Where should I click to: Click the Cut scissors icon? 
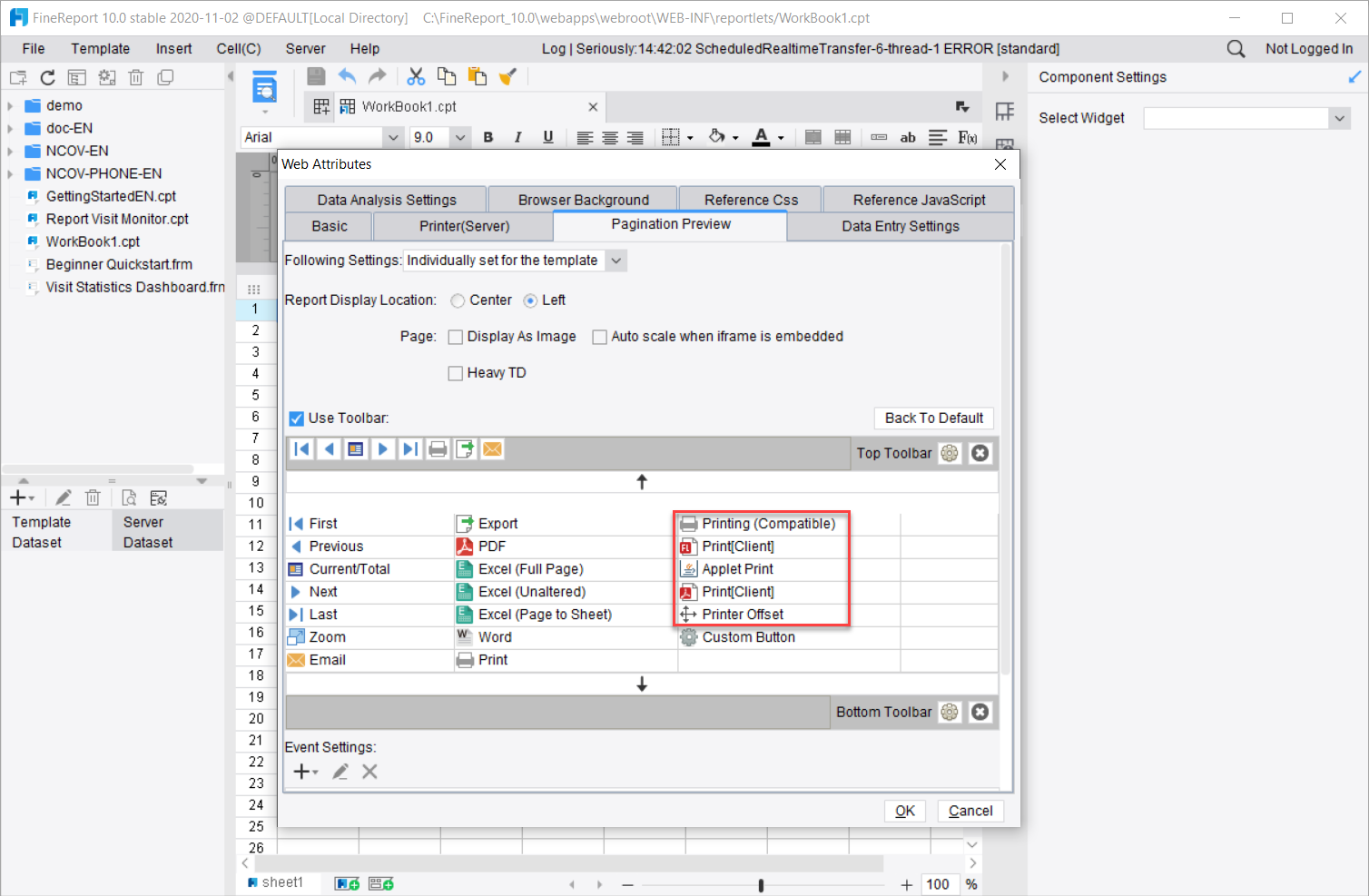tap(416, 77)
